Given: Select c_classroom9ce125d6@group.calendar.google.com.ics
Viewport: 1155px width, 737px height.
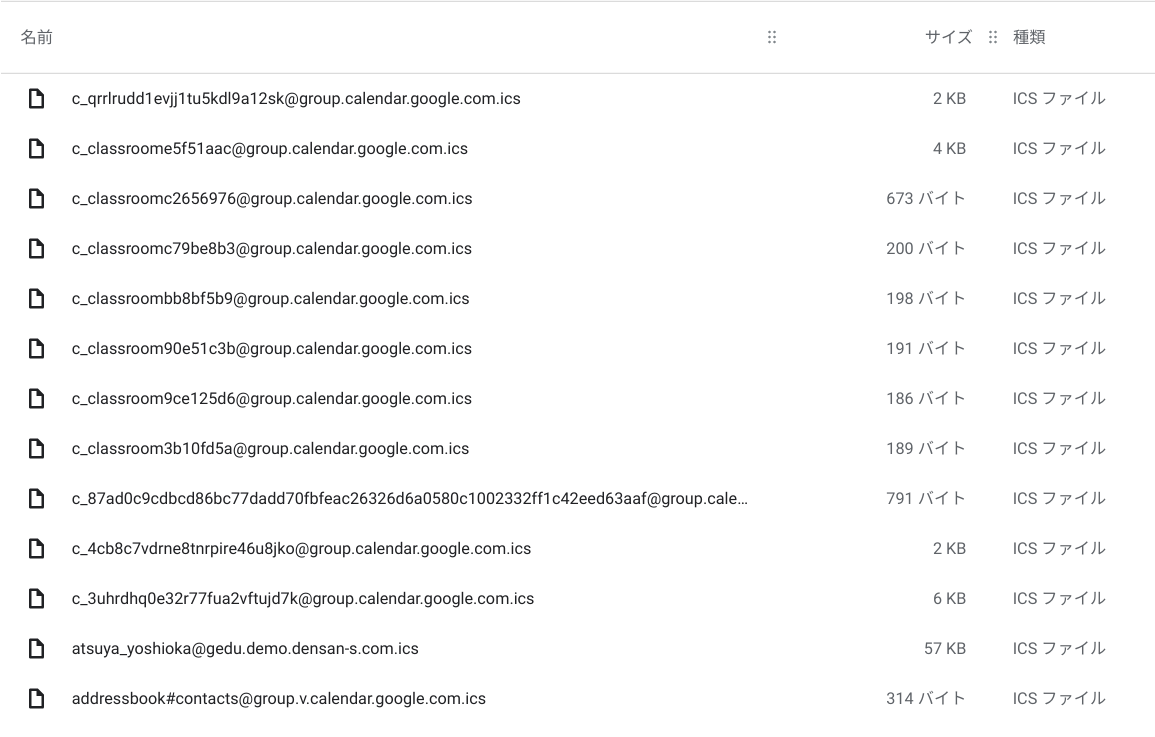Looking at the screenshot, I should [272, 399].
